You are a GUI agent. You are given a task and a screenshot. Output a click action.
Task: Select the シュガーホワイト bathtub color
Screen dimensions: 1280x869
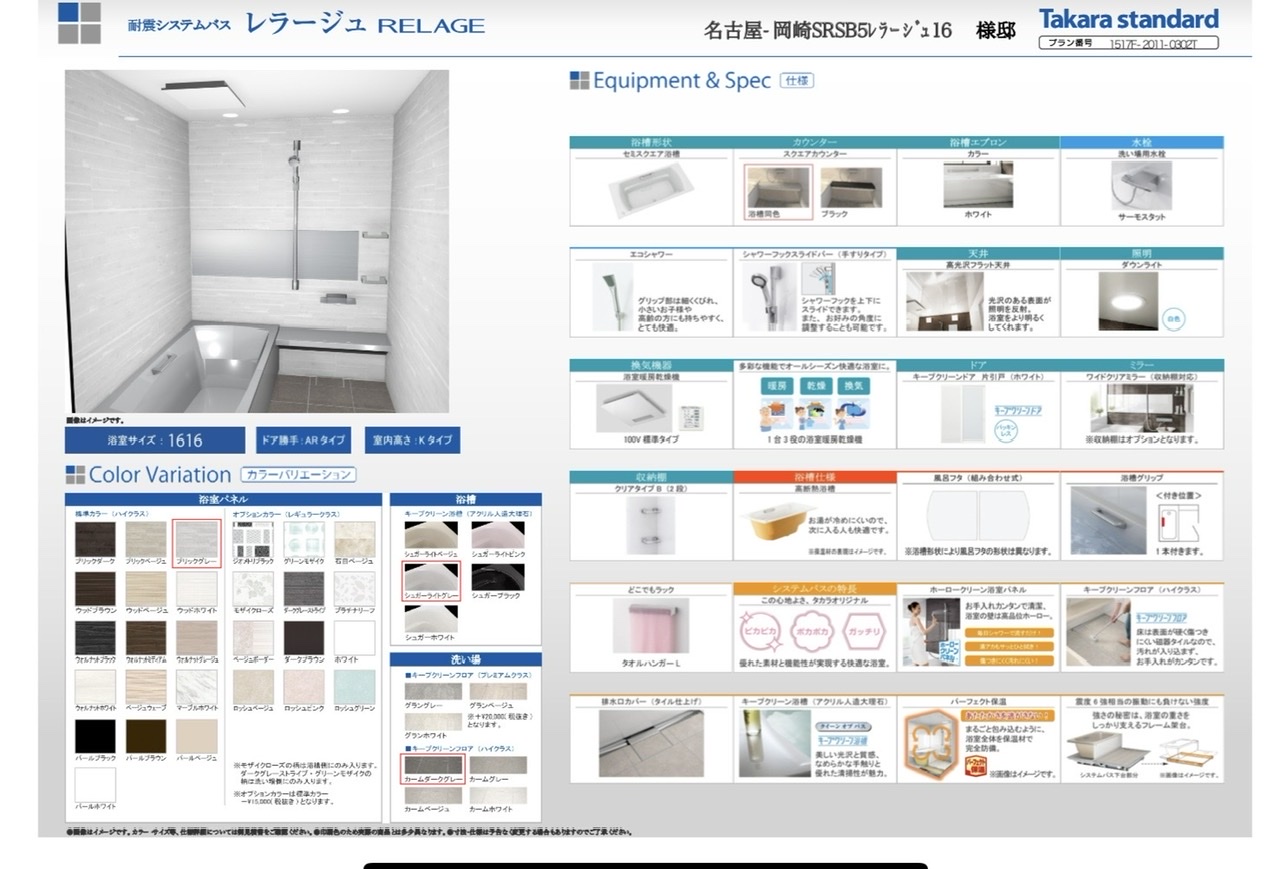[431, 617]
